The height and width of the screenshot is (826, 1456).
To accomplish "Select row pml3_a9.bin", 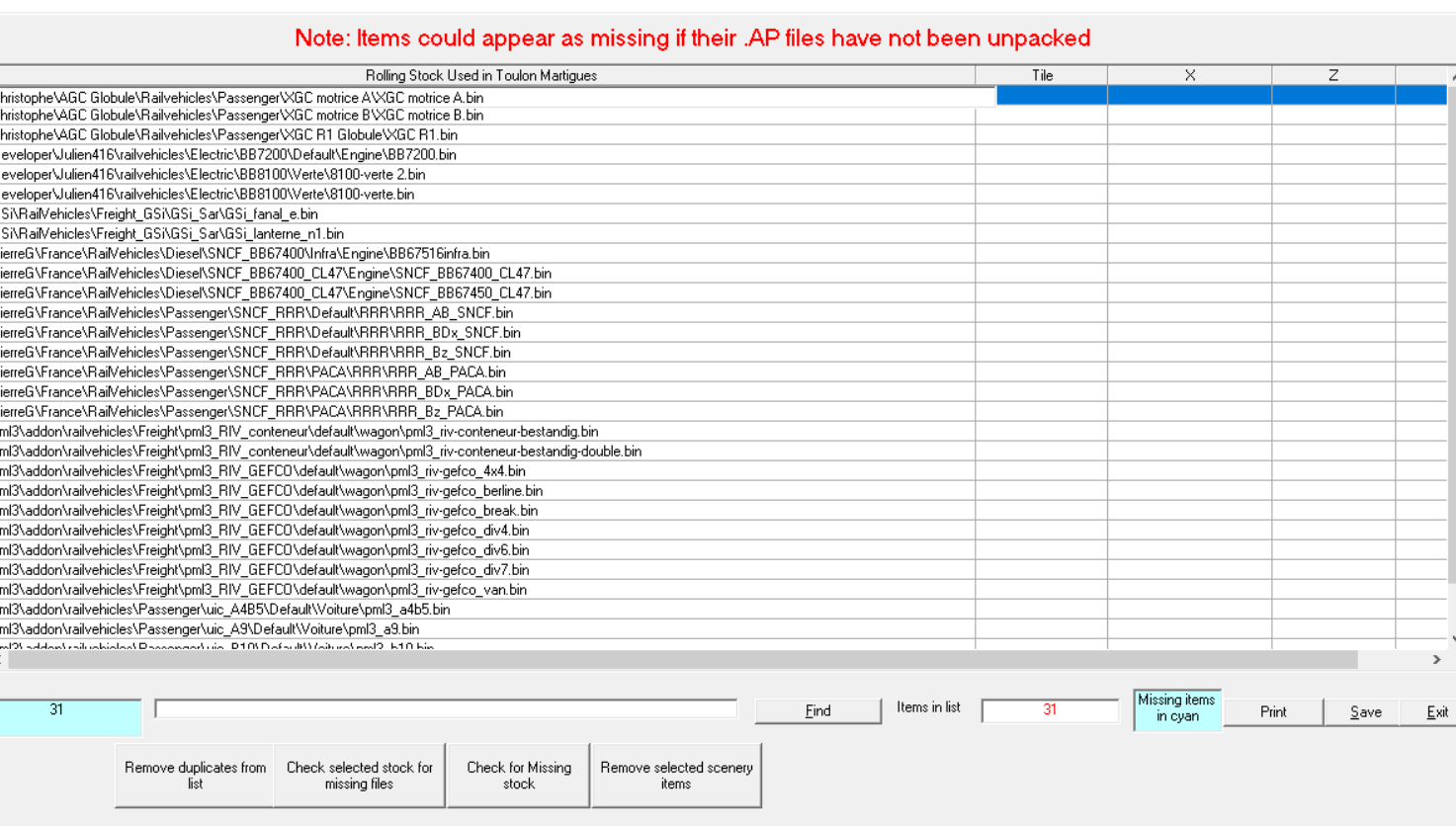I will (x=487, y=629).
